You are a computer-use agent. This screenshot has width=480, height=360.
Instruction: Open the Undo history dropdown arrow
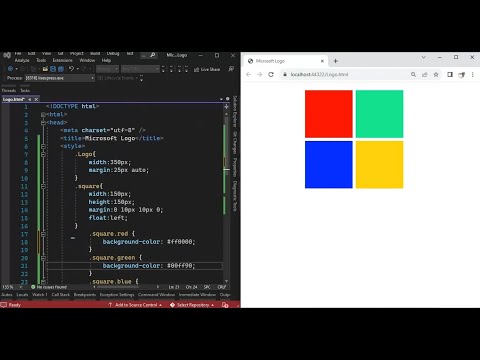click(x=77, y=69)
